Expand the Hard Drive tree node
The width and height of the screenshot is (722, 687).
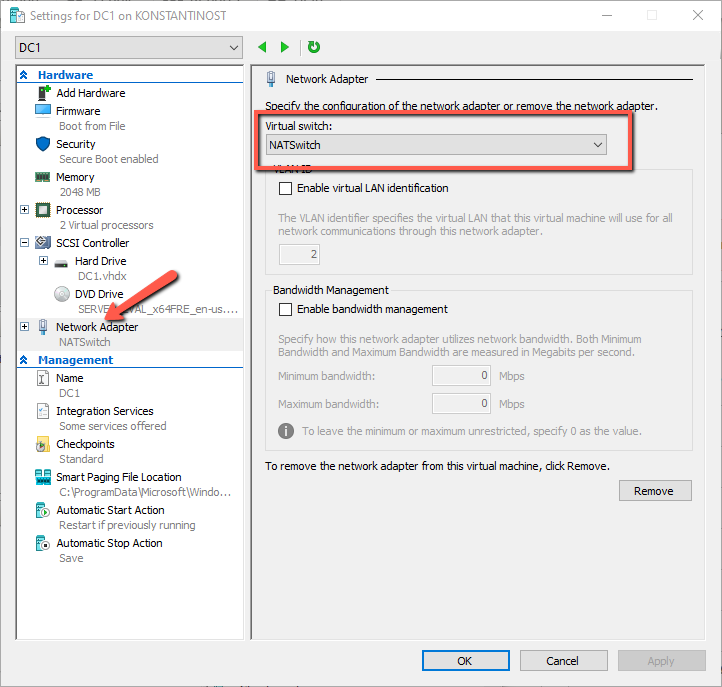pos(43,261)
